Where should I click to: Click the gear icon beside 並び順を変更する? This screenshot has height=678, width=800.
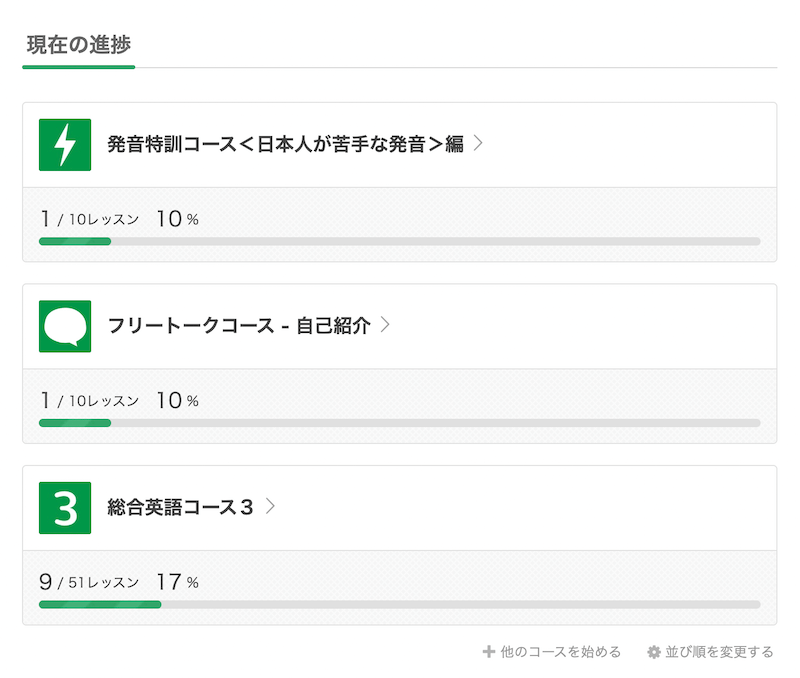coord(654,652)
